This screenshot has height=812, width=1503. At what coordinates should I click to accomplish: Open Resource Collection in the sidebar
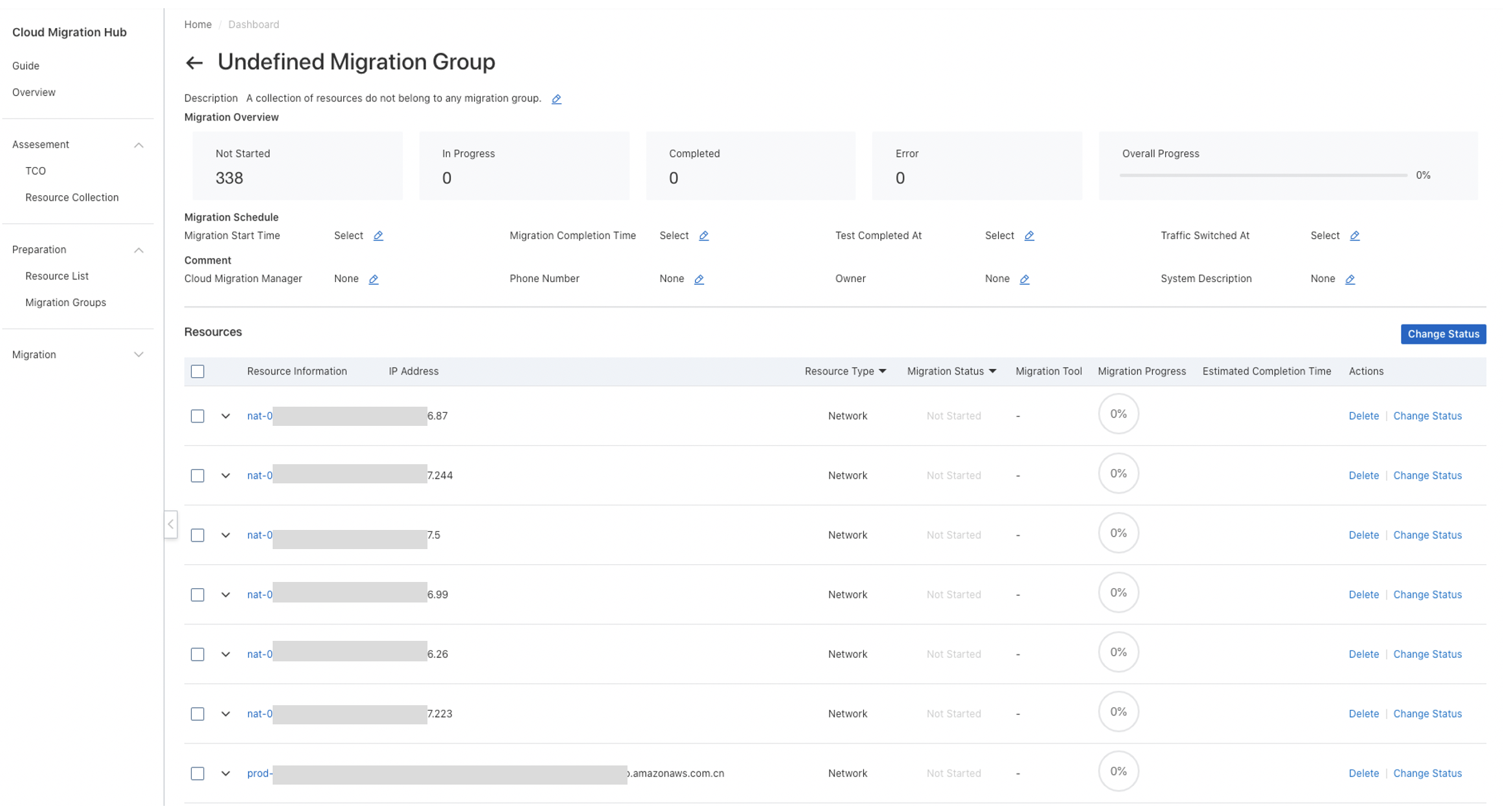point(72,198)
